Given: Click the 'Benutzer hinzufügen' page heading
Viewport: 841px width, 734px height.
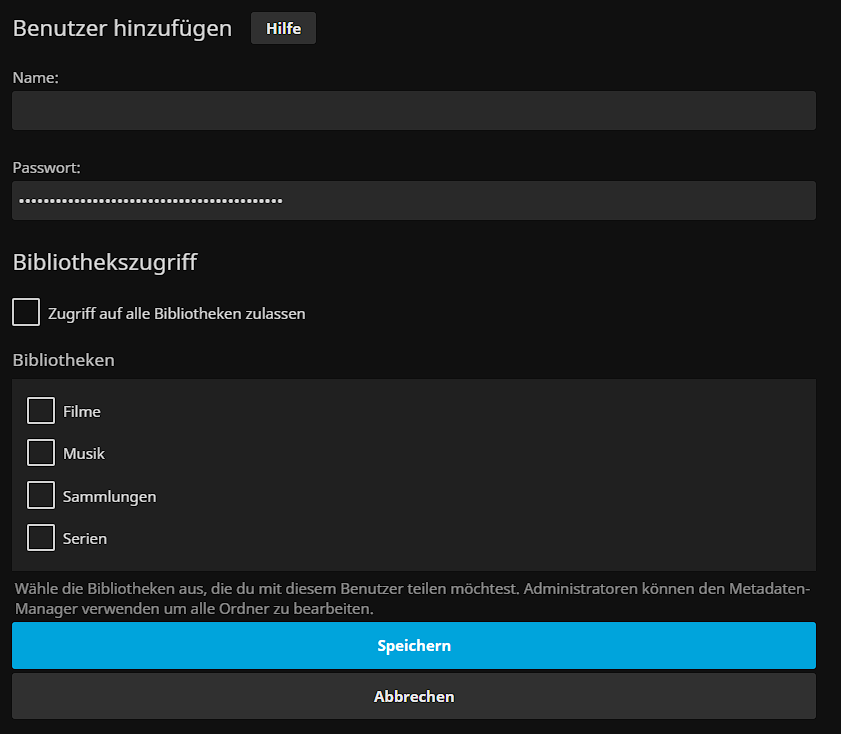Looking at the screenshot, I should tap(122, 29).
